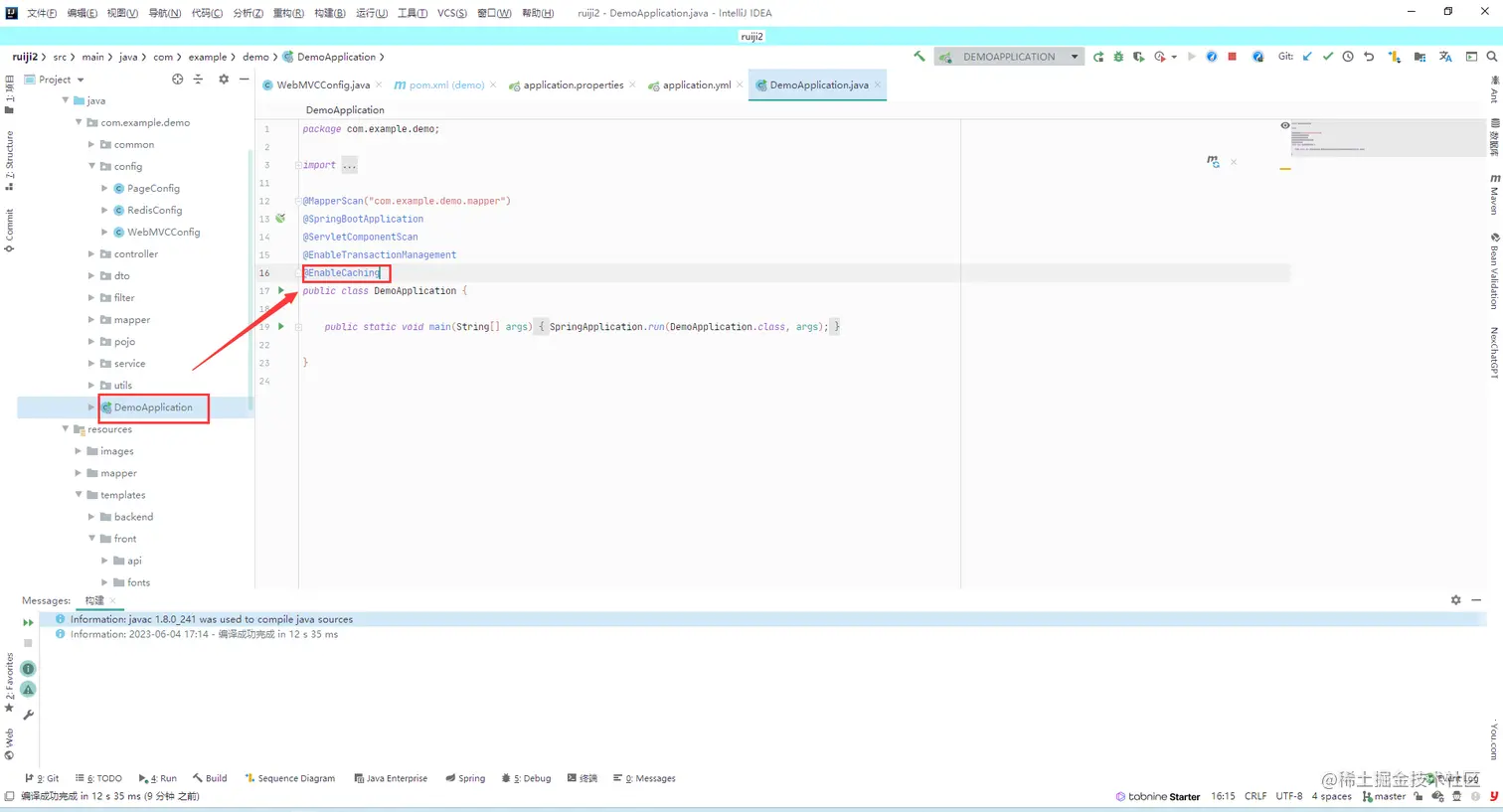Screen dimensions: 1503x812
Task: Click the wrench icon in Messages panel
Action: 28,715
